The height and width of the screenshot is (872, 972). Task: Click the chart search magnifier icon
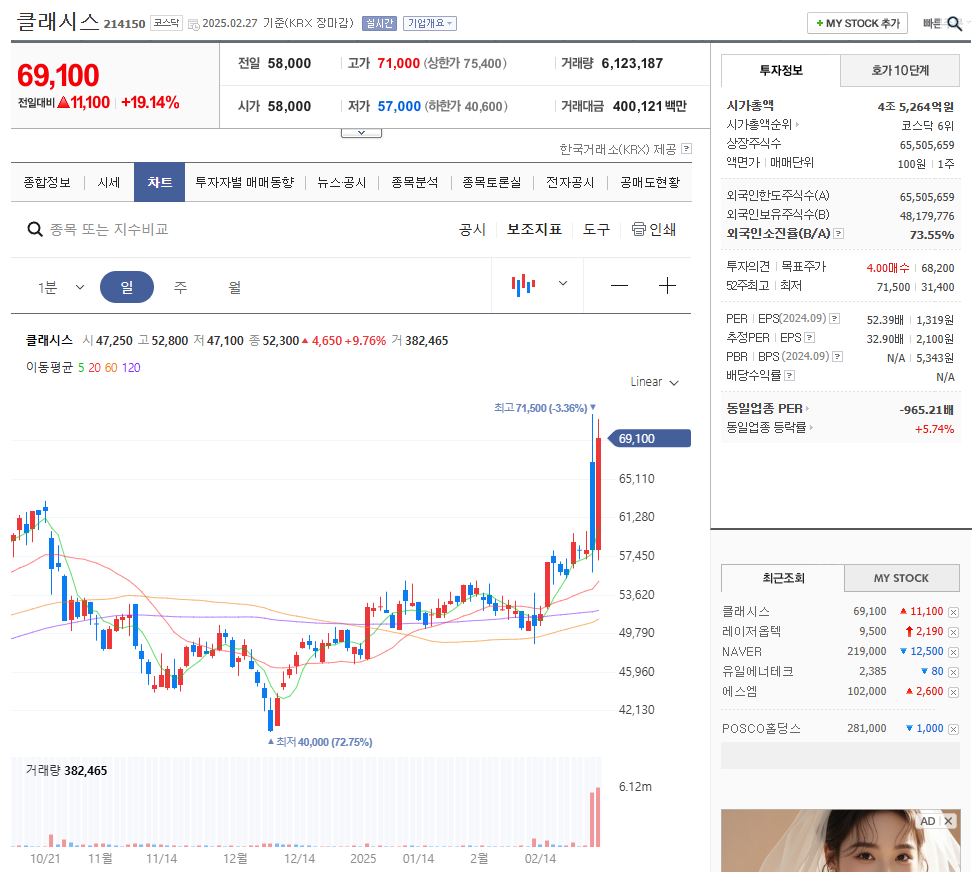coord(35,229)
